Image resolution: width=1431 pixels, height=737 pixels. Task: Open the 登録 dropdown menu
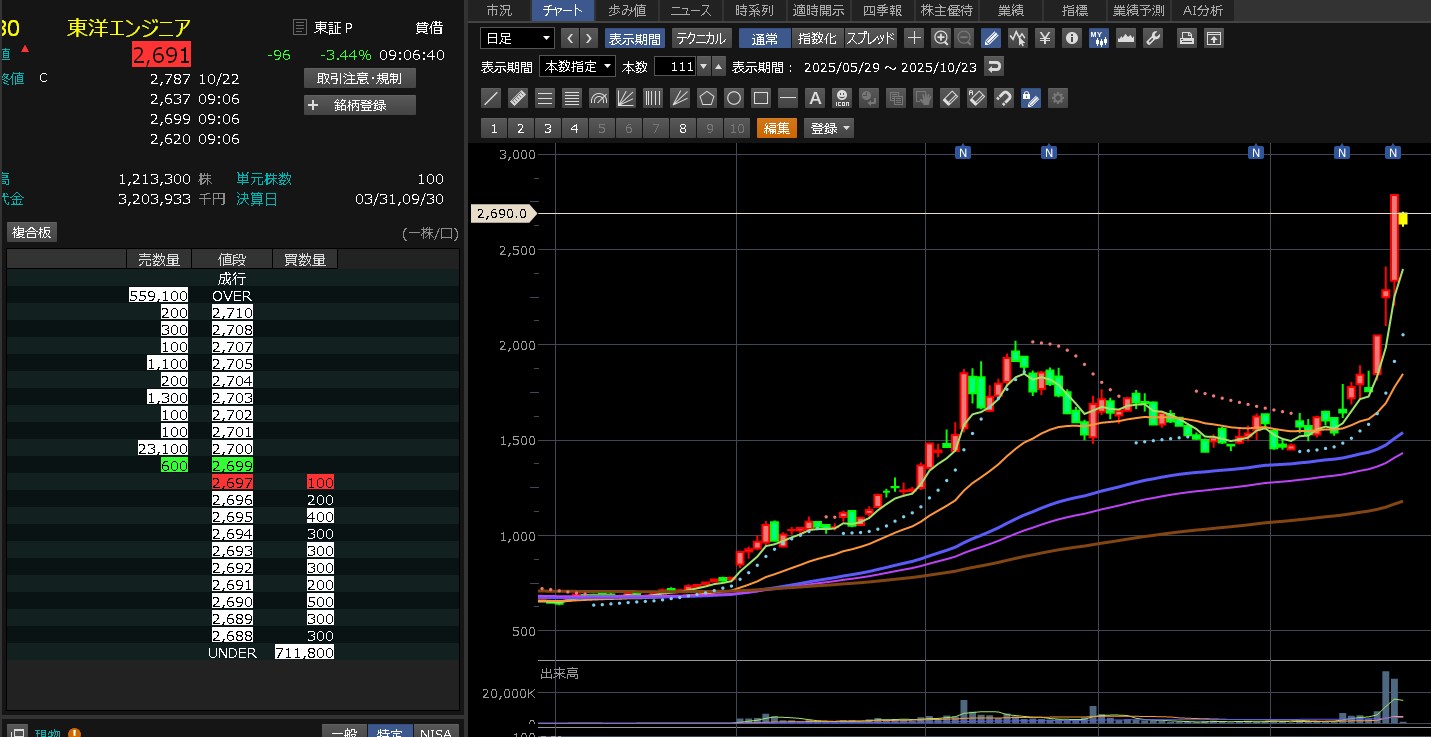click(830, 128)
